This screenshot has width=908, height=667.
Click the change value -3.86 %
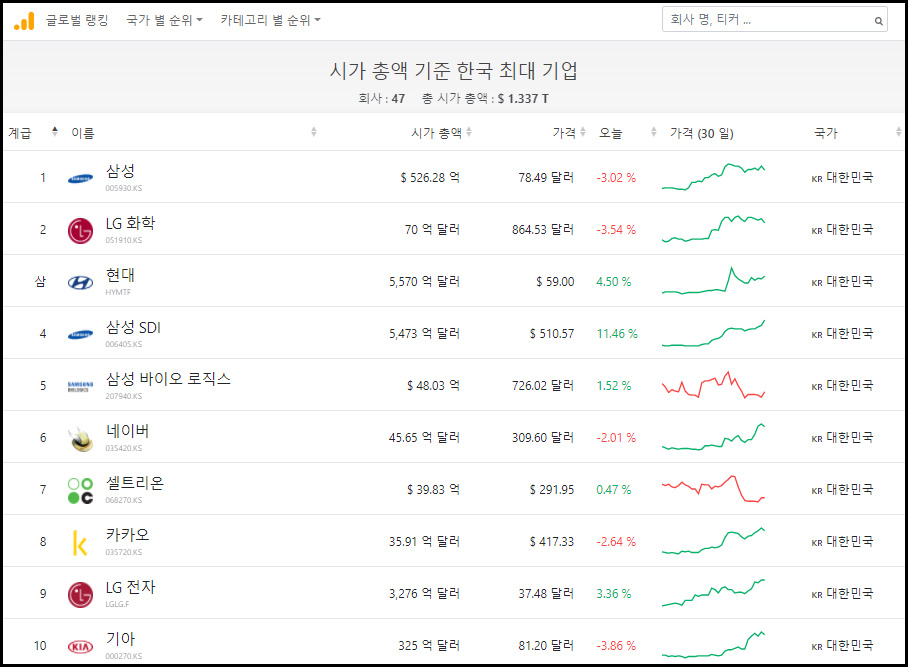616,646
